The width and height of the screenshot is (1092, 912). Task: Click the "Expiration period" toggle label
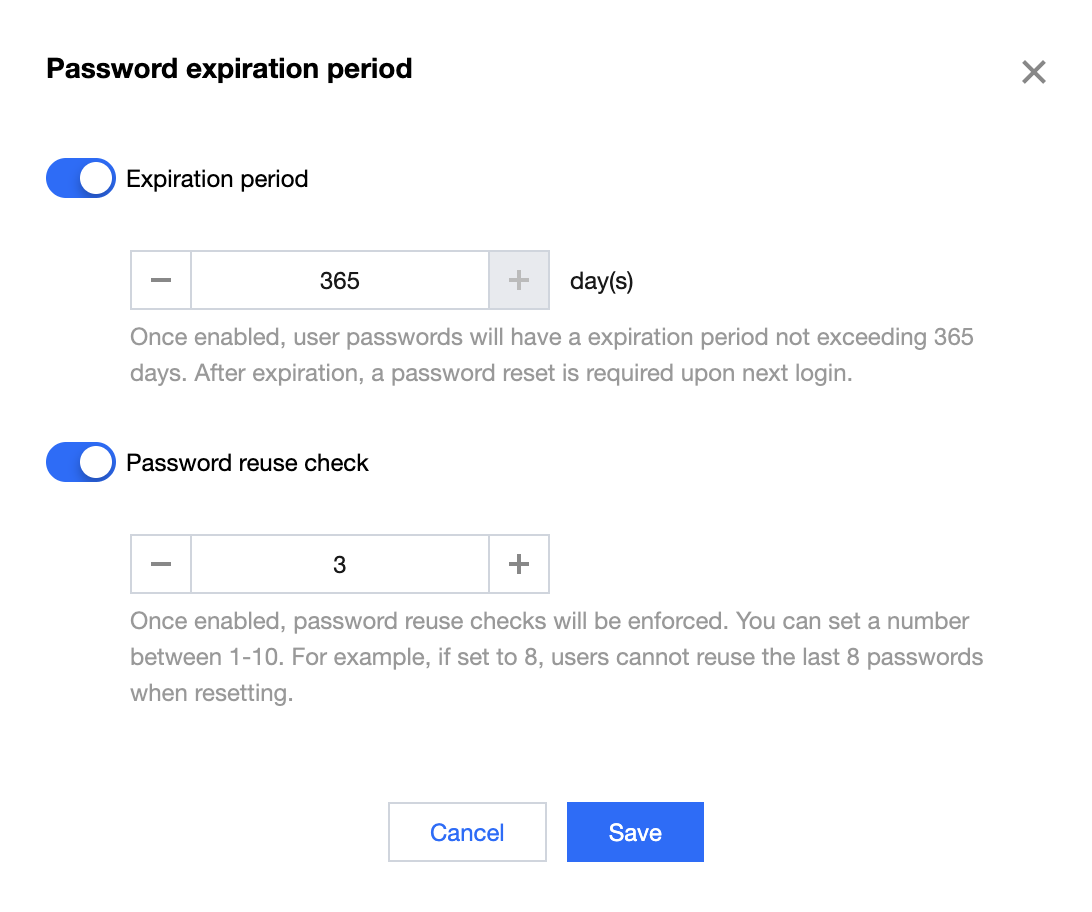tap(217, 180)
